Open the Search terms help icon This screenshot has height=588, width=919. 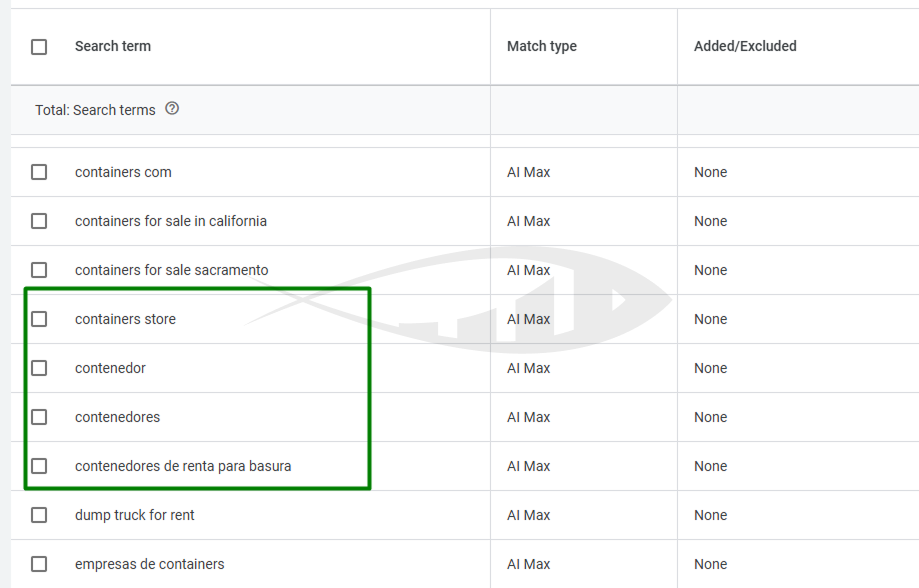(172, 110)
